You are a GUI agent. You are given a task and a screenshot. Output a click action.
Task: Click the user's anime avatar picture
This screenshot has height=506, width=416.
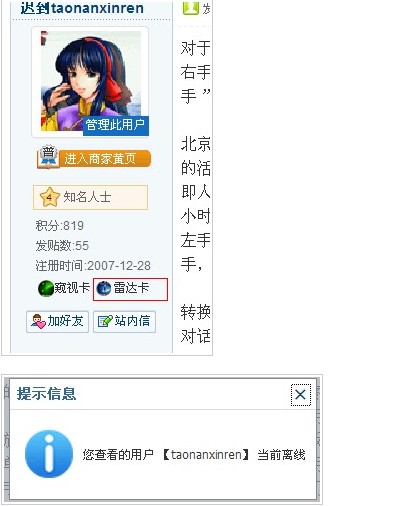(x=91, y=81)
